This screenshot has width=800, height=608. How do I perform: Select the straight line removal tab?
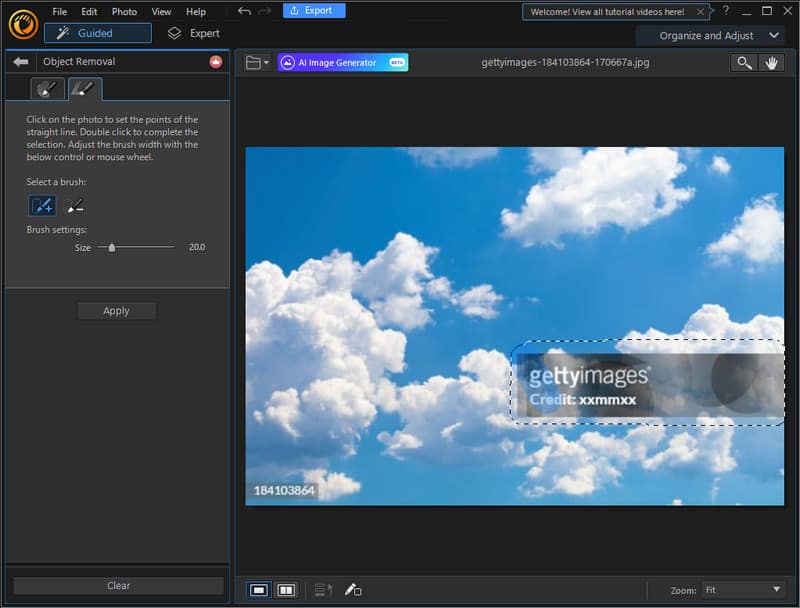click(x=85, y=89)
